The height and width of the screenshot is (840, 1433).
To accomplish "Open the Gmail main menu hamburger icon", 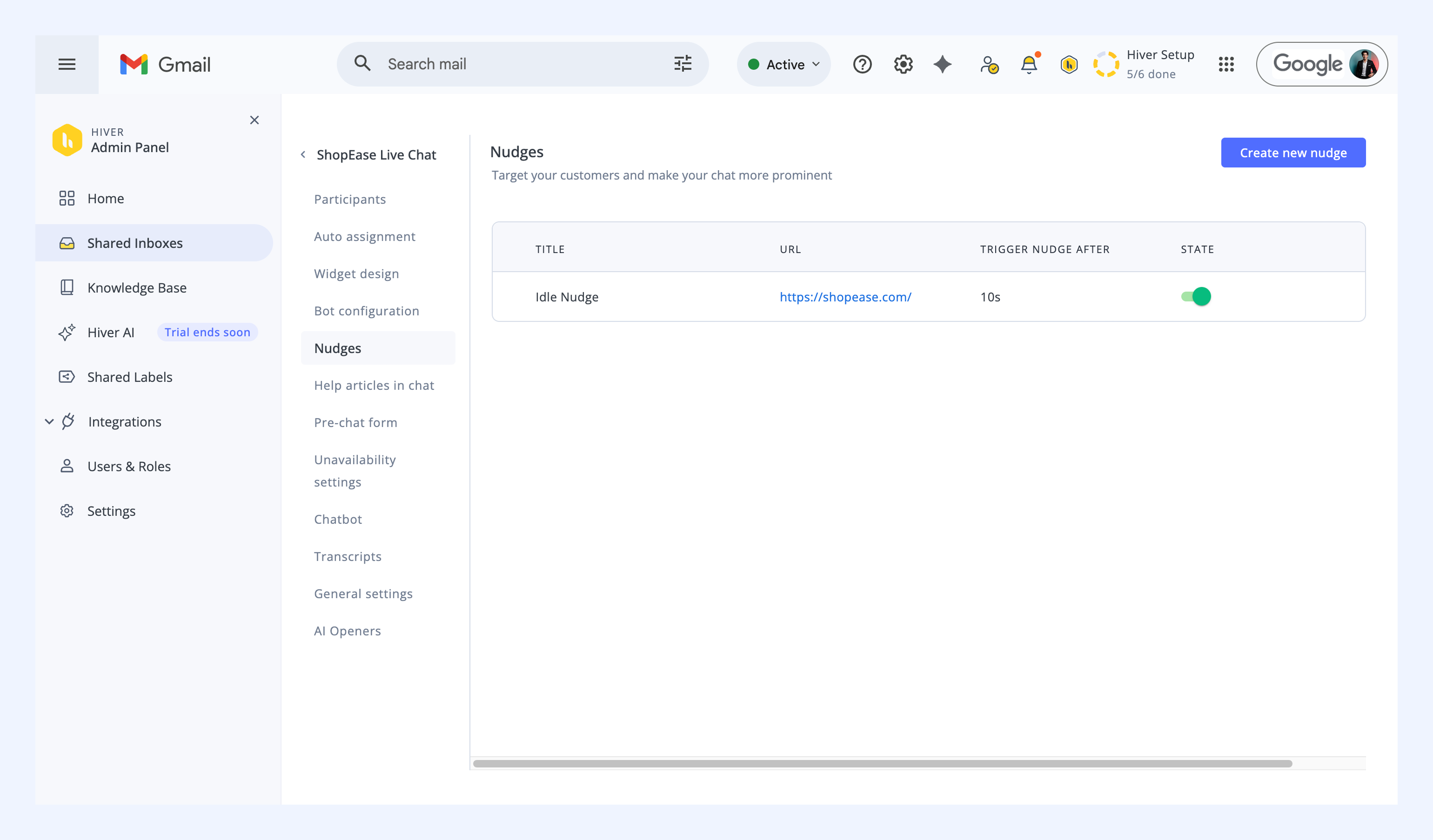I will tap(67, 64).
